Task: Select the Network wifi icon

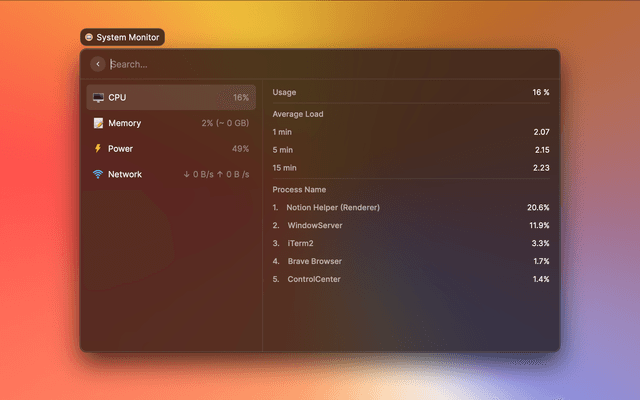Action: [98, 174]
